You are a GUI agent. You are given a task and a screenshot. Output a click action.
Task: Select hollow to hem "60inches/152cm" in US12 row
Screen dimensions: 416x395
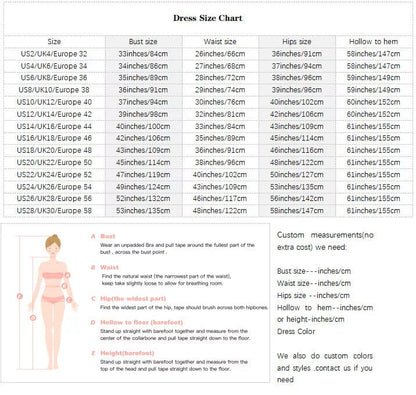pyautogui.click(x=373, y=114)
